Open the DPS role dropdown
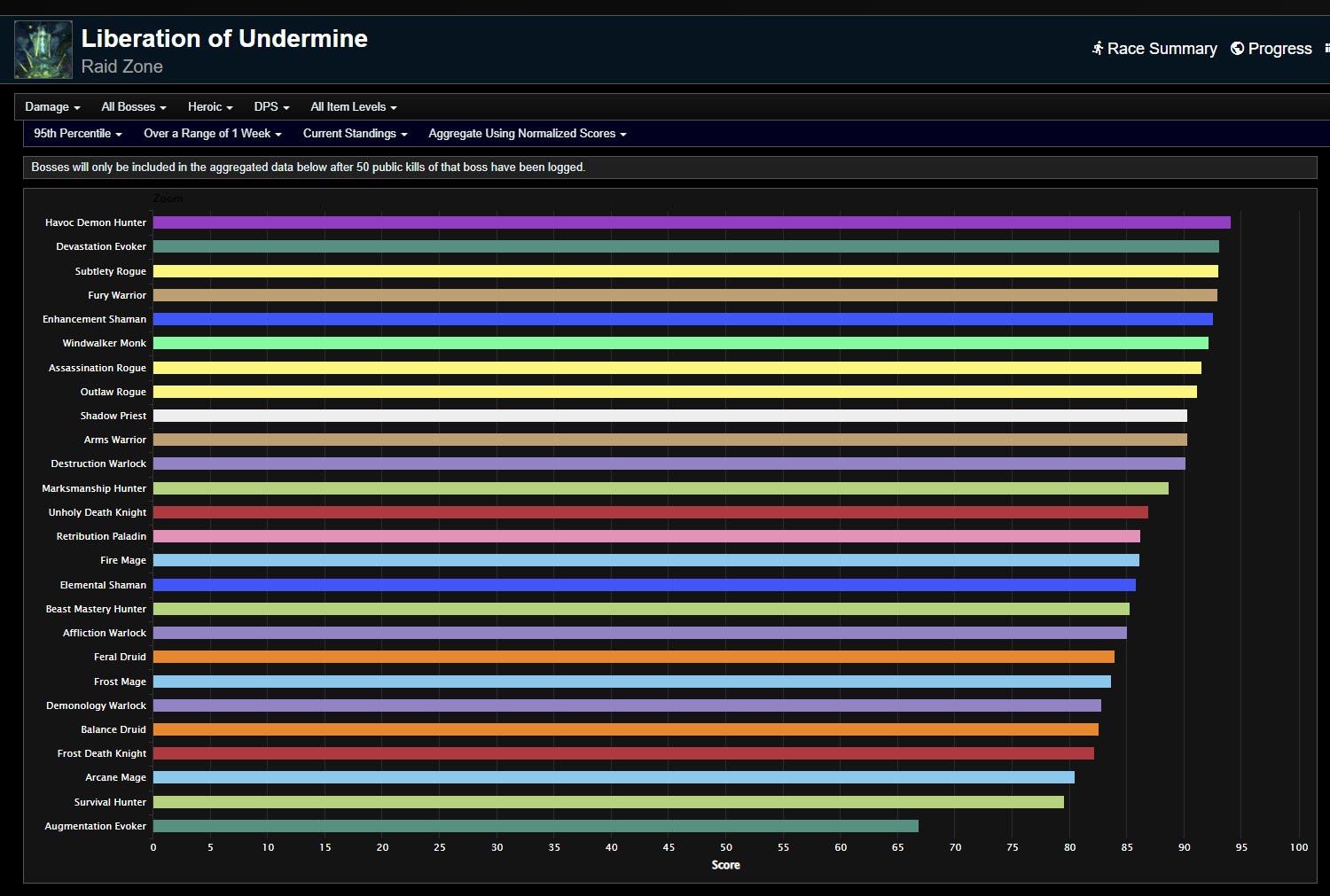 pyautogui.click(x=270, y=106)
